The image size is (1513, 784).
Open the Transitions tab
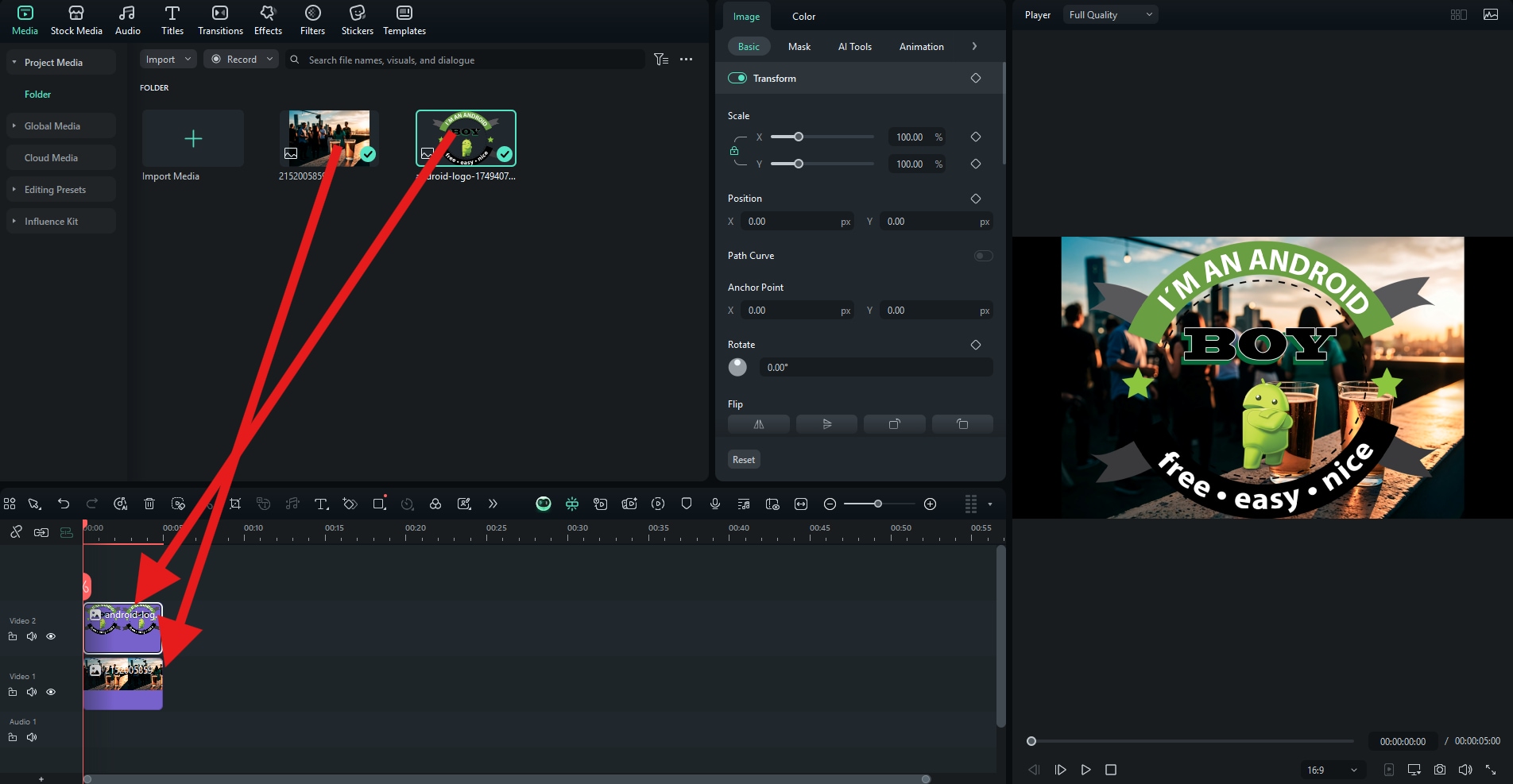pyautogui.click(x=220, y=21)
